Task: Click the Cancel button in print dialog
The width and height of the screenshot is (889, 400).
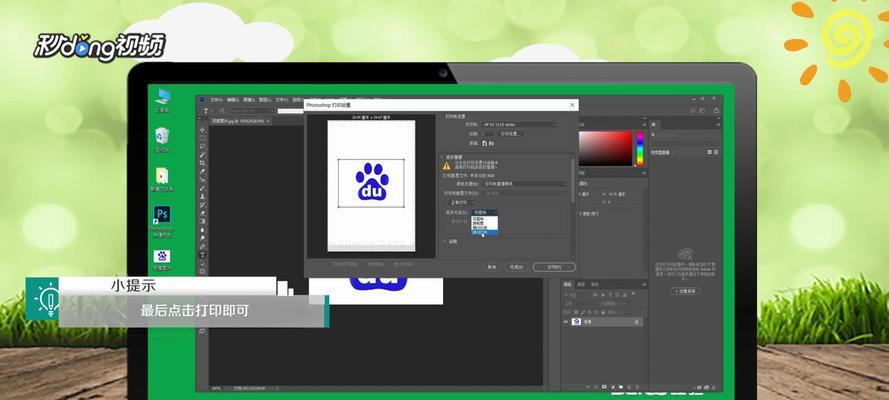Action: (490, 267)
